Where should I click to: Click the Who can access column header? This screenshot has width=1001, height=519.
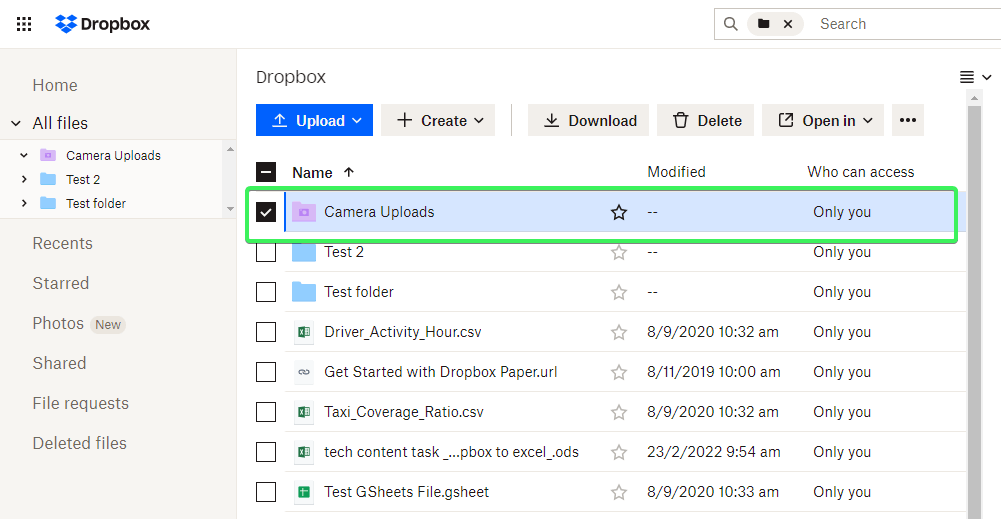(x=861, y=172)
